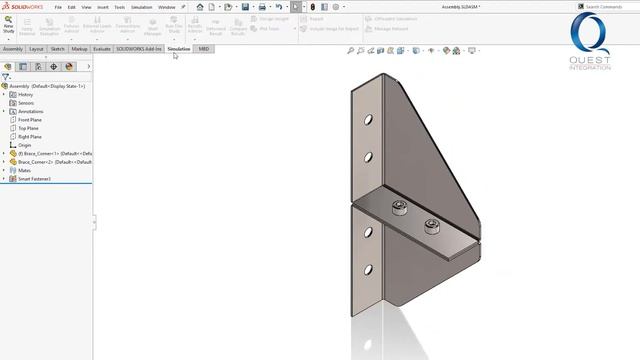Click the Undo arrow icon
The height and width of the screenshot is (360, 640).
279,7
